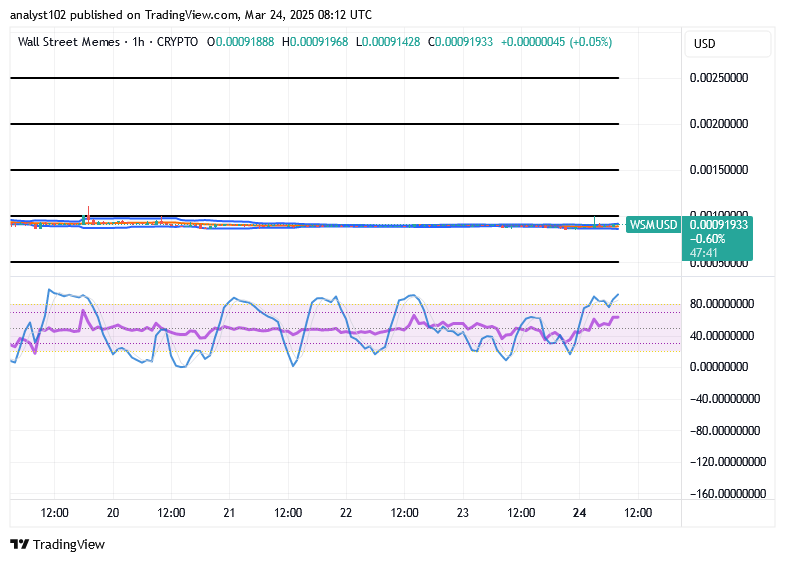Image resolution: width=785 pixels, height=562 pixels.
Task: Click the red spike candle near March 19
Action: [89, 214]
